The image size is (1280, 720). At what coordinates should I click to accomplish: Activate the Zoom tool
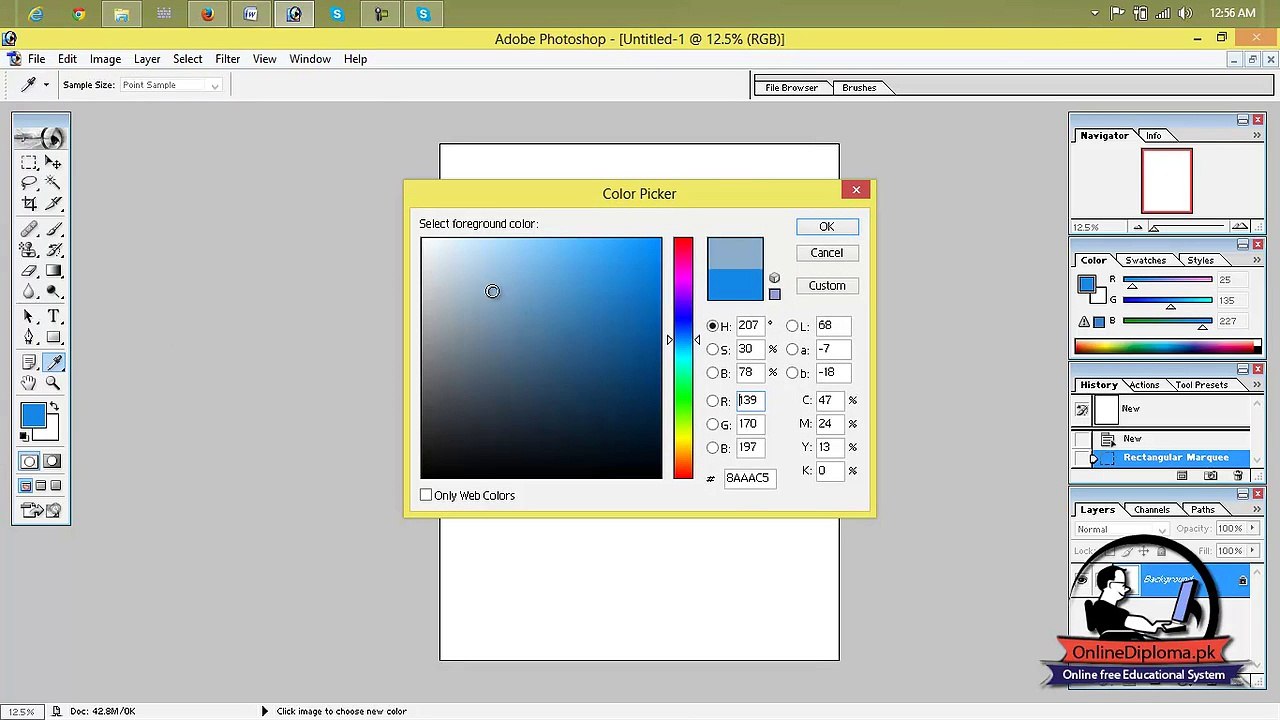tap(53, 383)
